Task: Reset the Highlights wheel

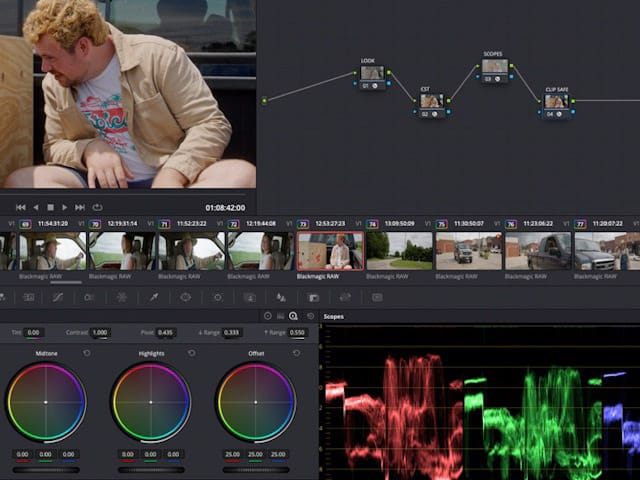Action: click(x=191, y=353)
